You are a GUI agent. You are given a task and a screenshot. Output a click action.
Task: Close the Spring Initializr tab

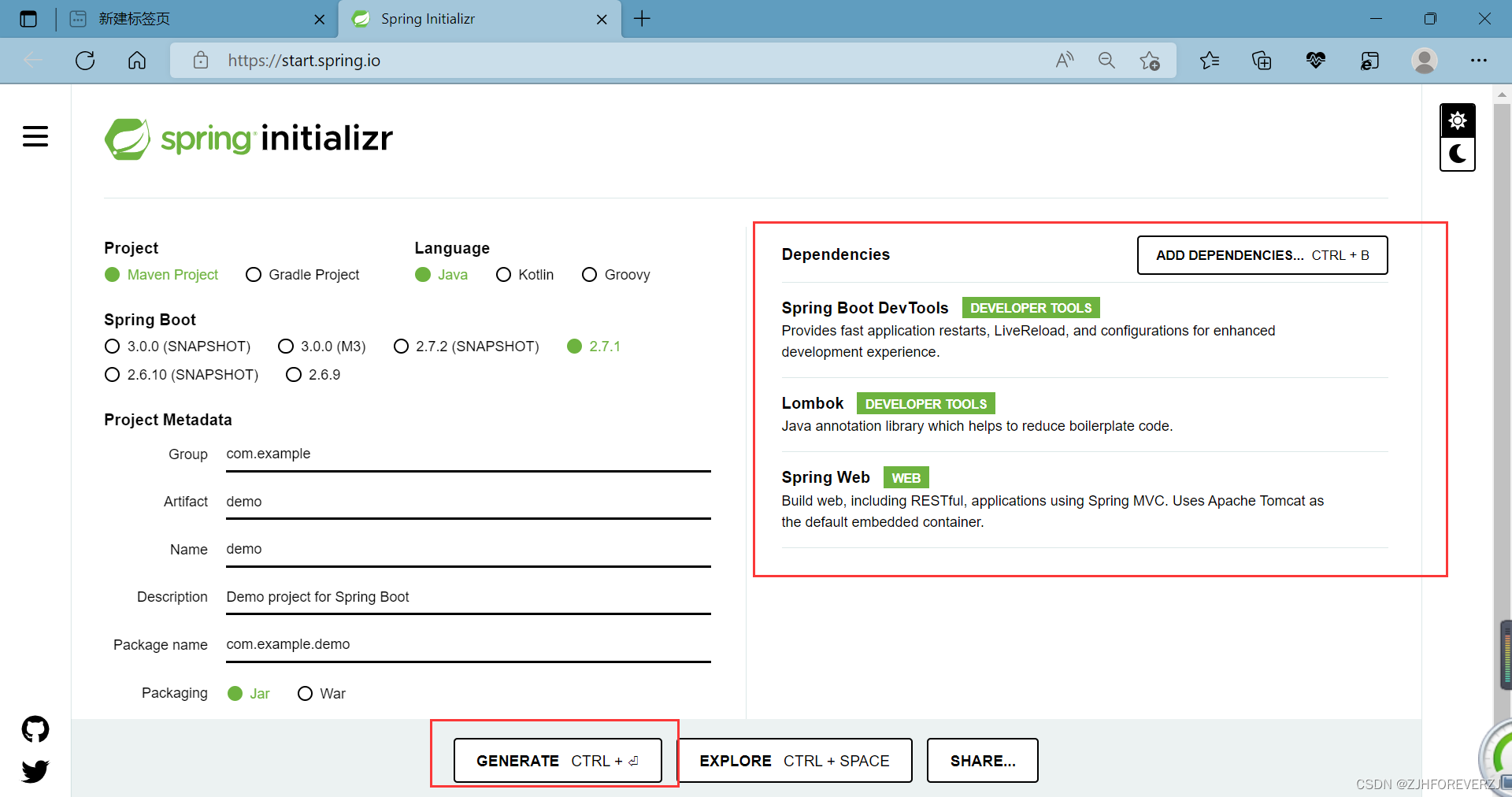pyautogui.click(x=602, y=20)
